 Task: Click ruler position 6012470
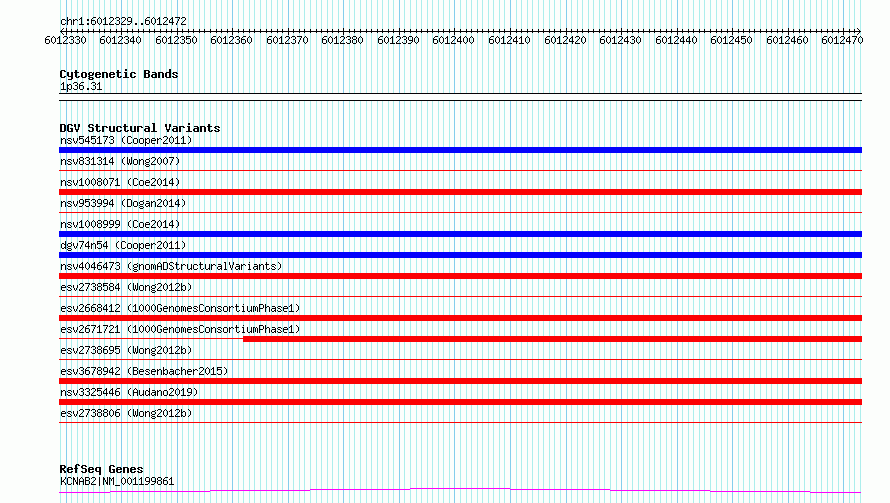click(x=842, y=40)
